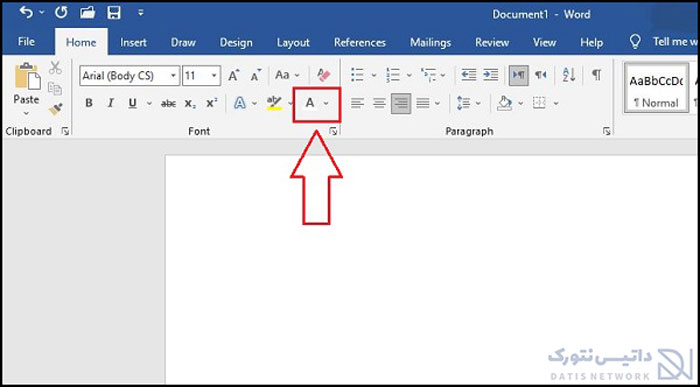700x387 pixels.
Task: Toggle Bold formatting
Action: click(89, 104)
